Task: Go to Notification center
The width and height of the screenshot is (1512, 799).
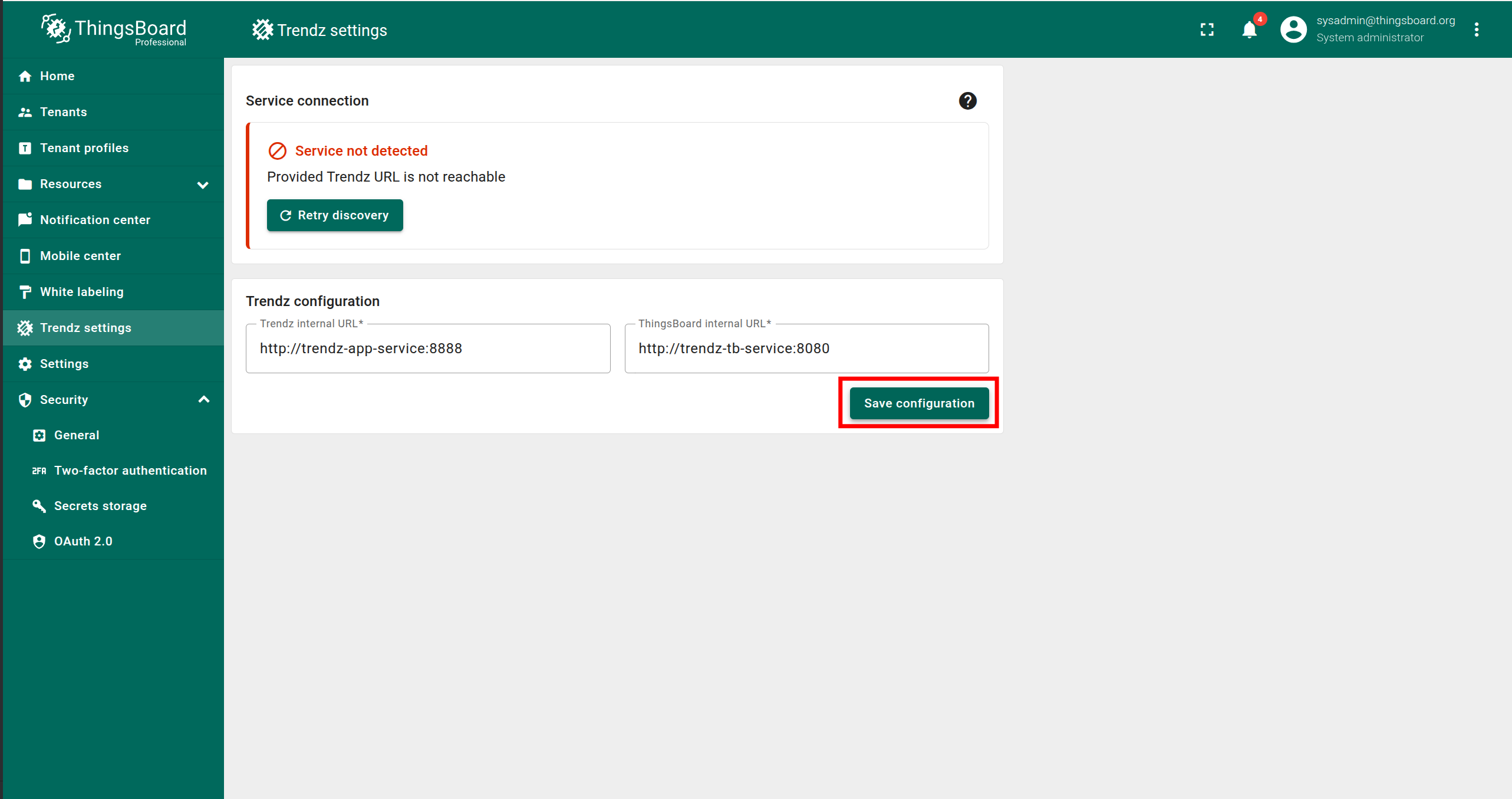Action: pyautogui.click(x=95, y=220)
